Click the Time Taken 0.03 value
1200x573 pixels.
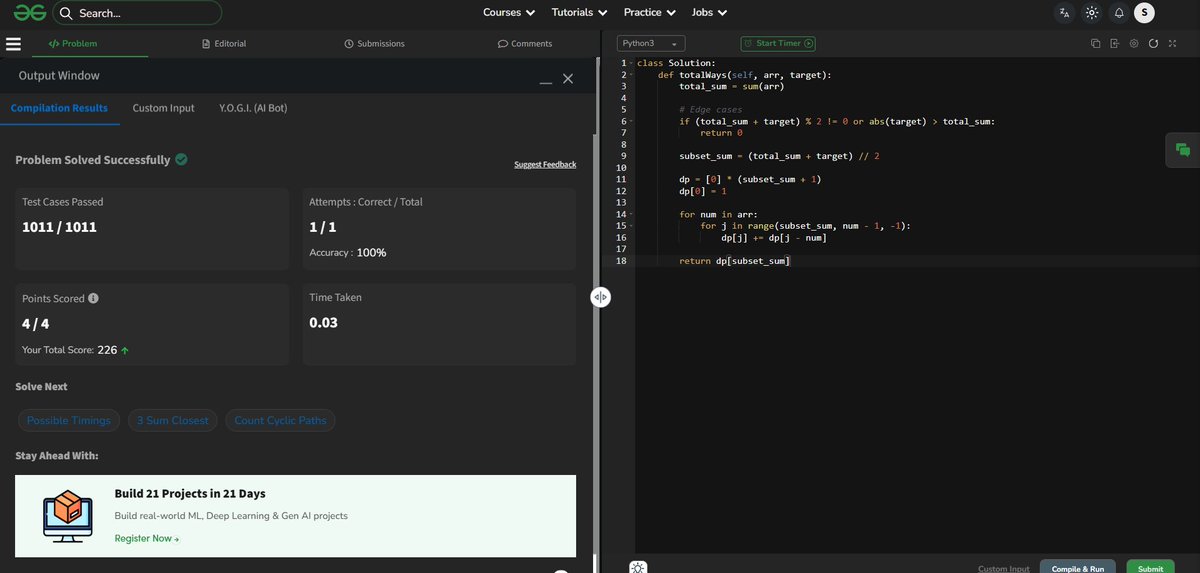point(324,323)
